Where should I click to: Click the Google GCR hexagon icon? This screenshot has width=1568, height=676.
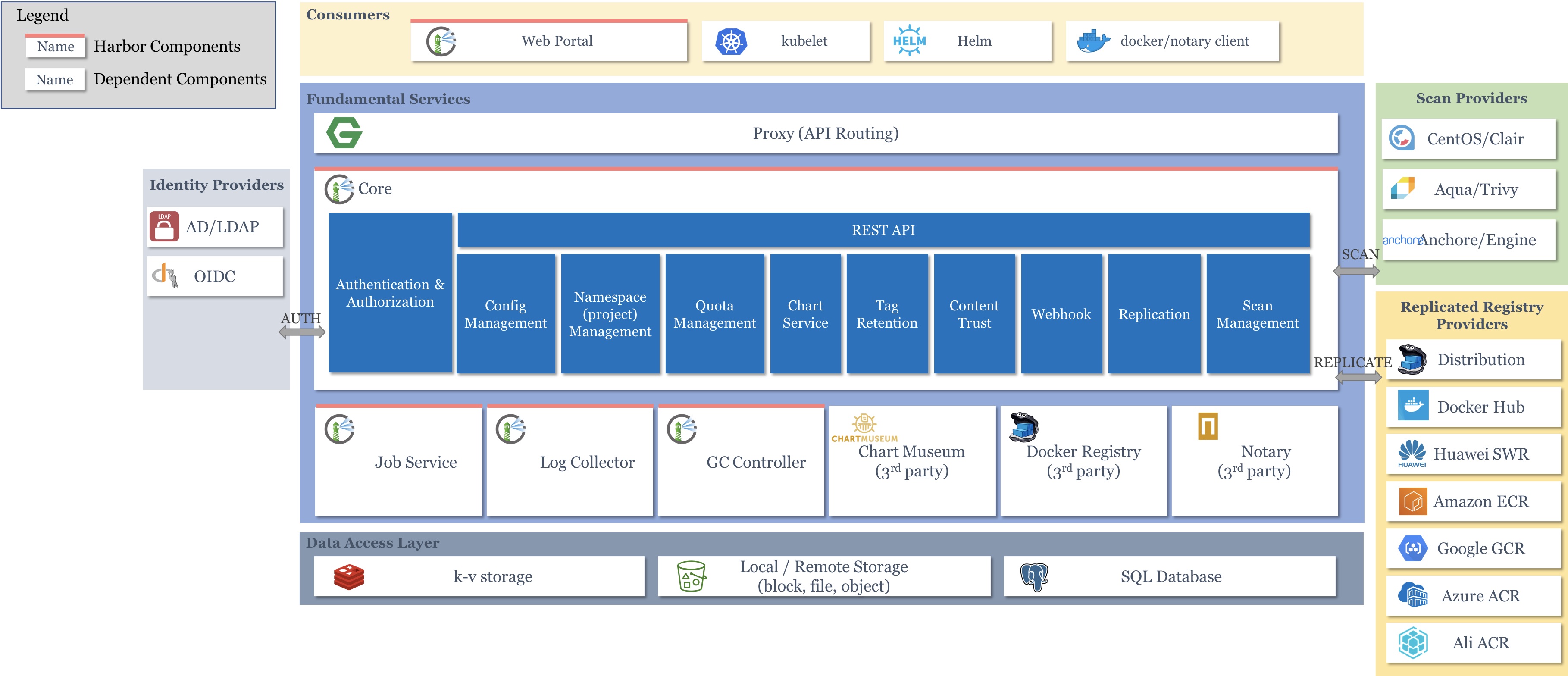click(1412, 548)
